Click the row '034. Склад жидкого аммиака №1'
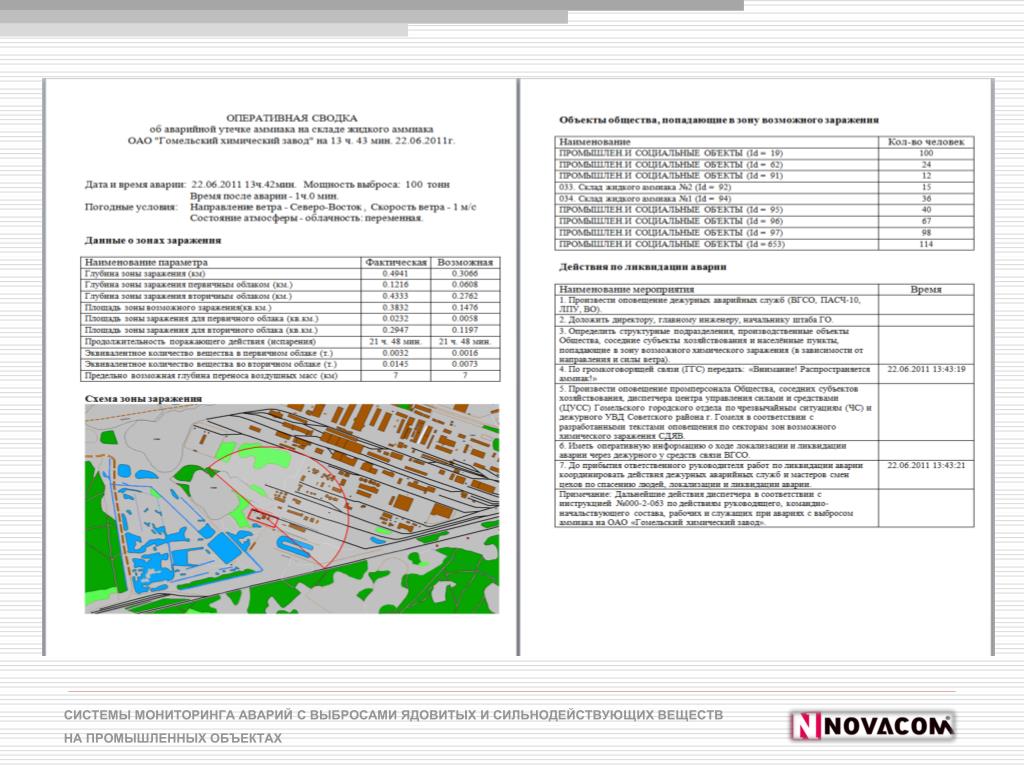The width and height of the screenshot is (1024, 768). click(x=764, y=199)
